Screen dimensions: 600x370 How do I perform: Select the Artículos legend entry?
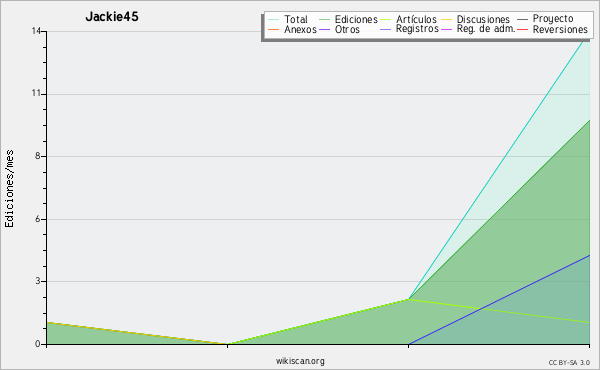coord(416,19)
